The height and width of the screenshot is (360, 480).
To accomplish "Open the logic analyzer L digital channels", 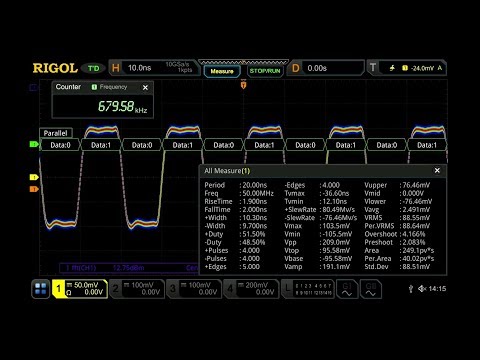I will 308,289.
